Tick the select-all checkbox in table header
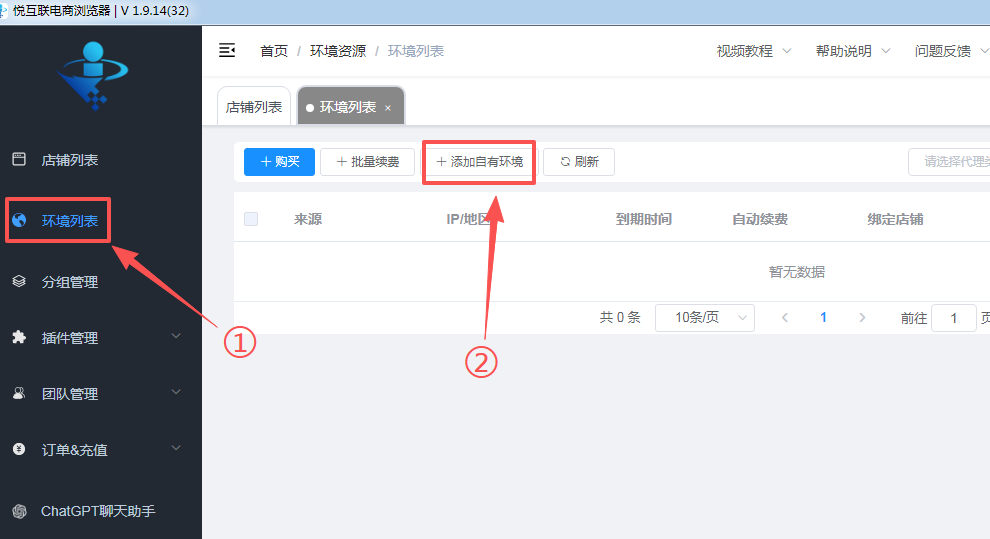Viewport: 990px width, 539px height. pos(251,219)
